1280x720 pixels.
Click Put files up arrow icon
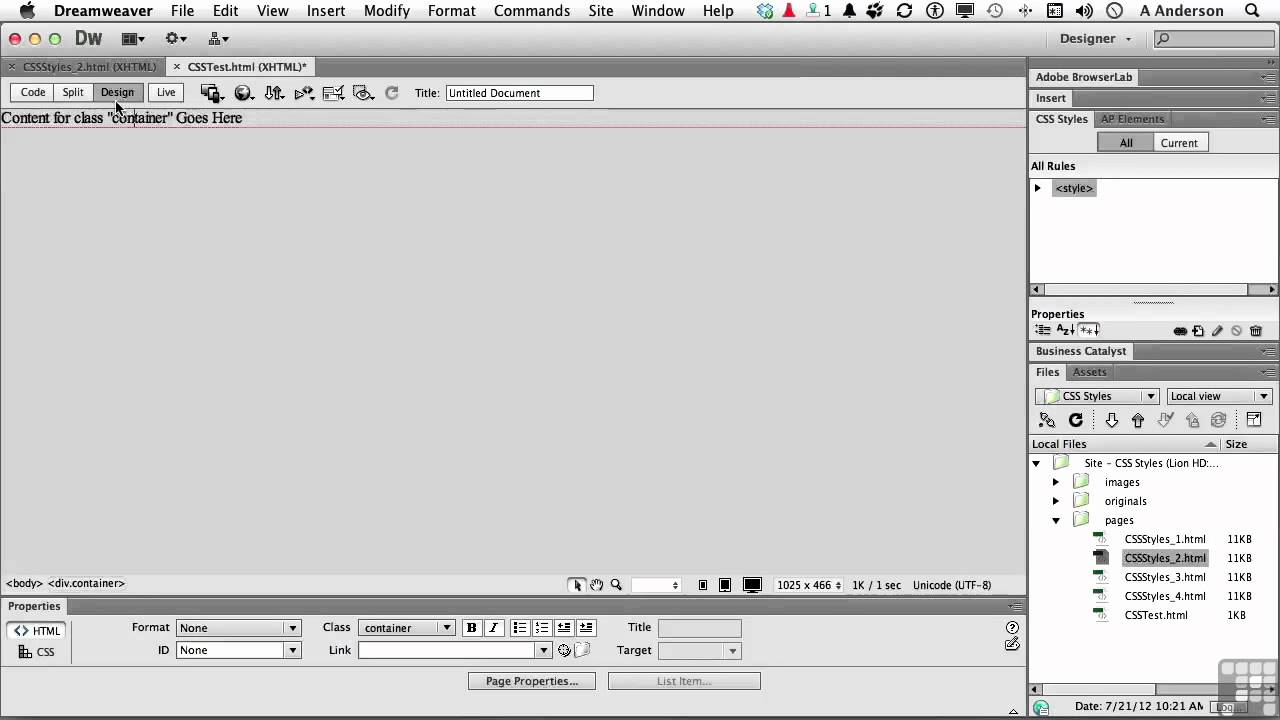click(1138, 421)
